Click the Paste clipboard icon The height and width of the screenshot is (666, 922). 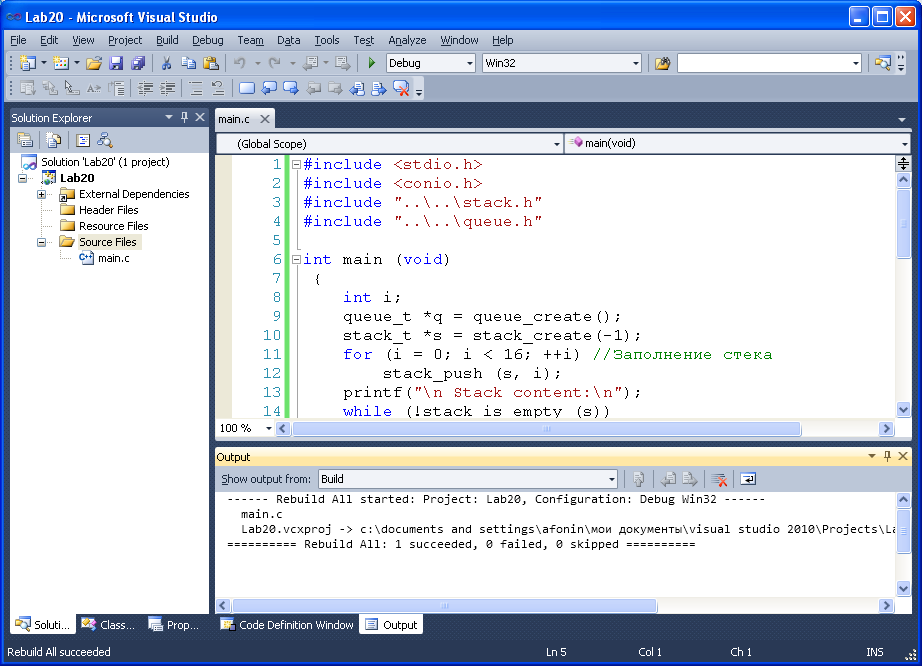(211, 63)
